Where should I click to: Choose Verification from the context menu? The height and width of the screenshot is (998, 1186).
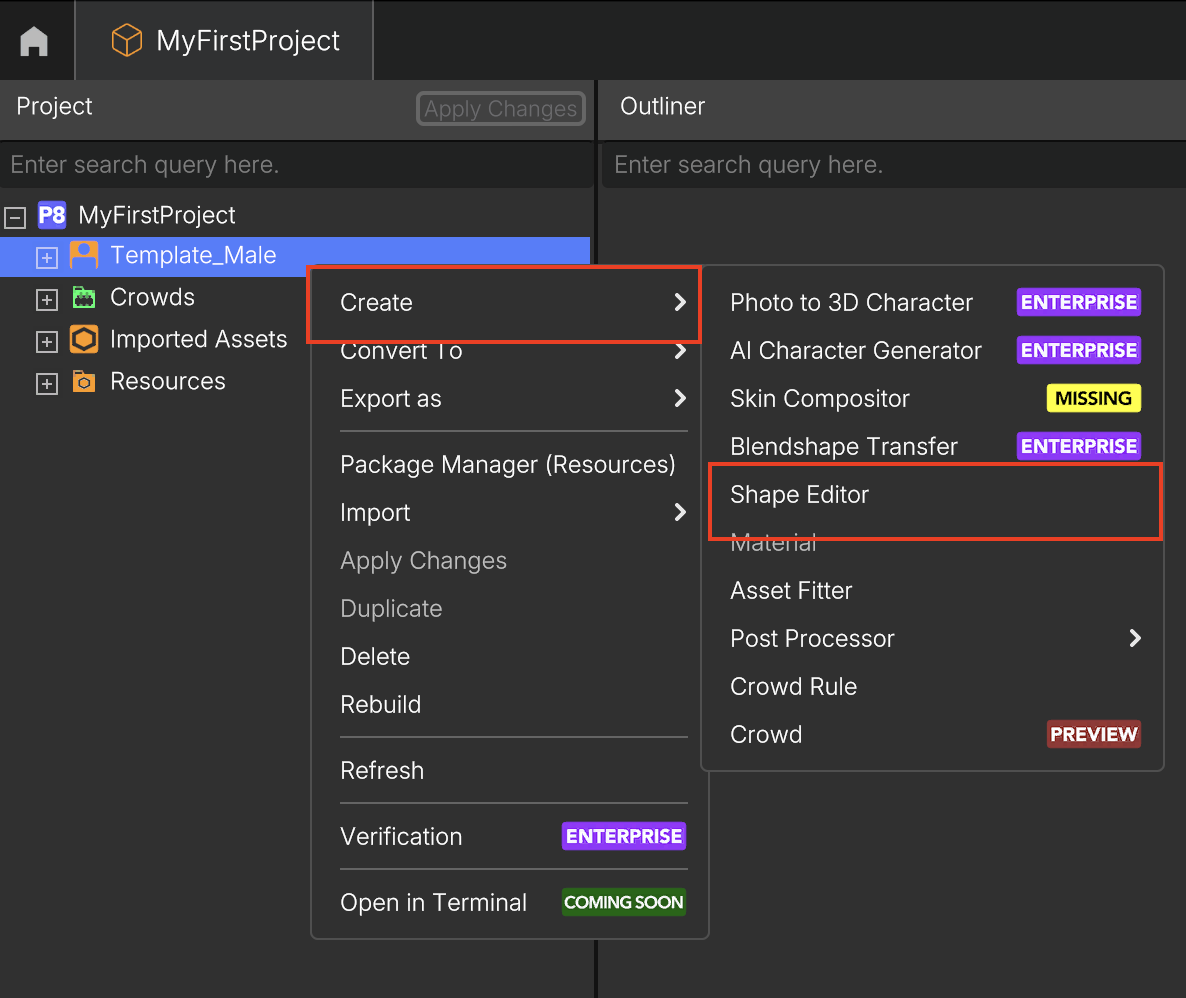(x=510, y=836)
